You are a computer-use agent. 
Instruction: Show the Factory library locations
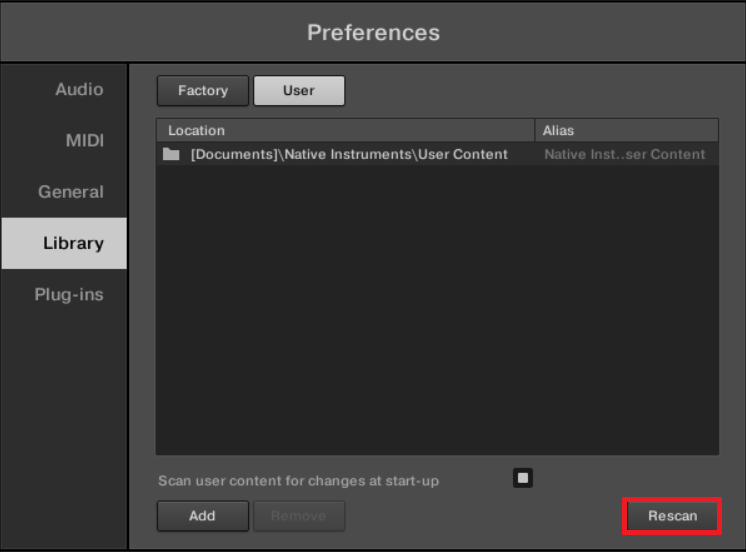tap(203, 91)
